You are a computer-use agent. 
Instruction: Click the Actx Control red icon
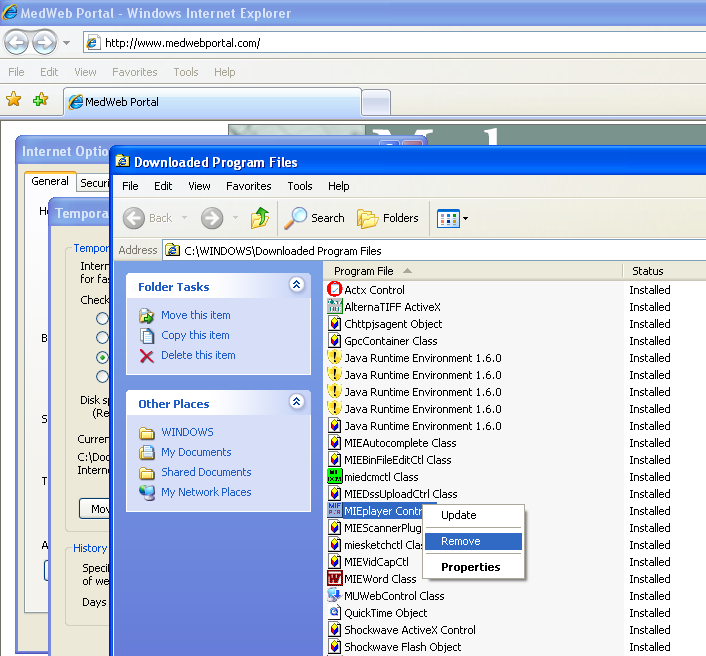pos(335,290)
